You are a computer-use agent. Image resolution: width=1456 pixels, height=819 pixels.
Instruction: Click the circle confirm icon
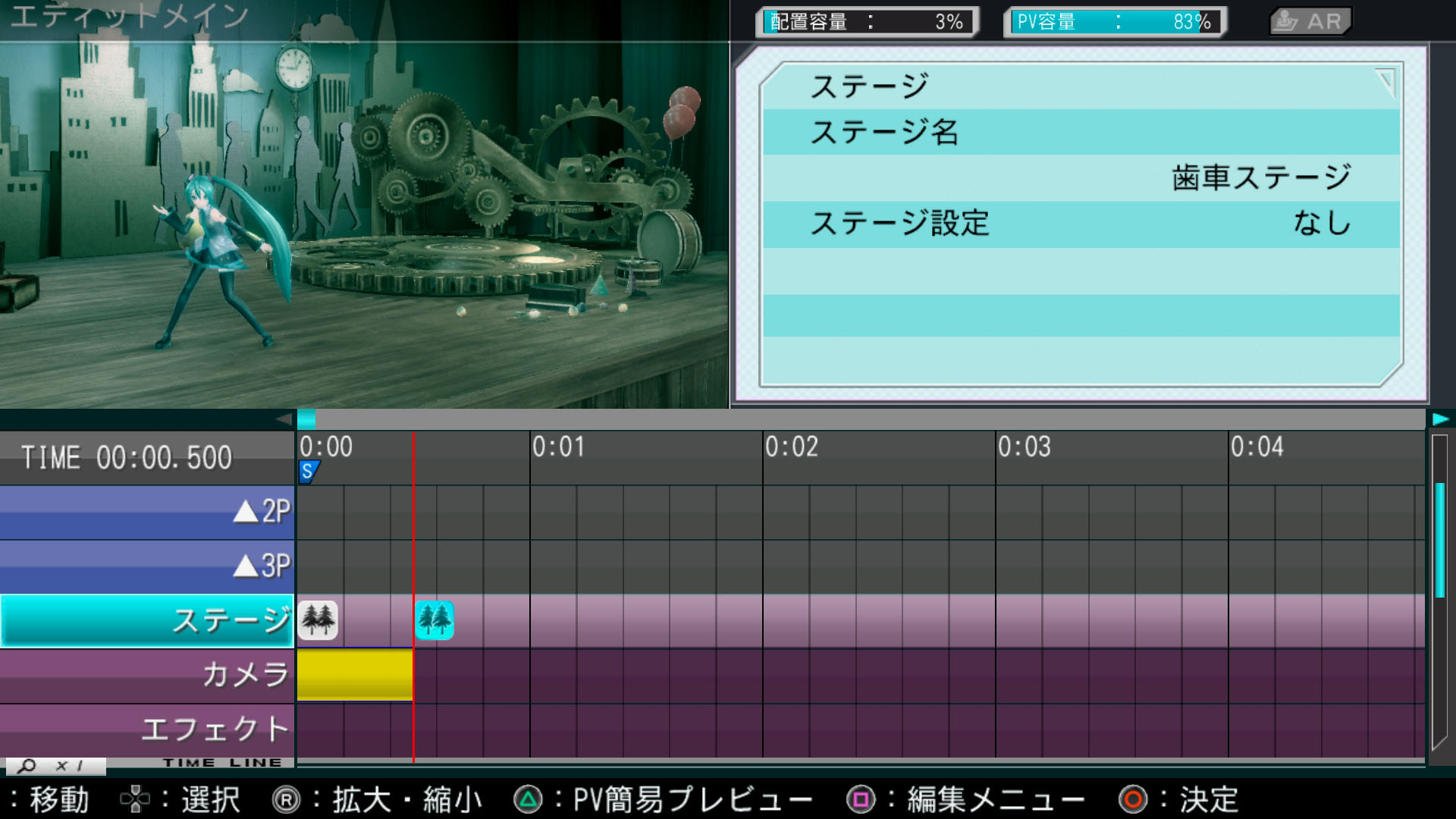(x=1133, y=799)
